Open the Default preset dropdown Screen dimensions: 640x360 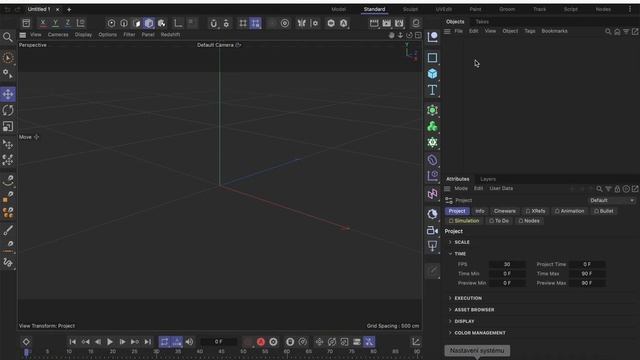pos(612,200)
